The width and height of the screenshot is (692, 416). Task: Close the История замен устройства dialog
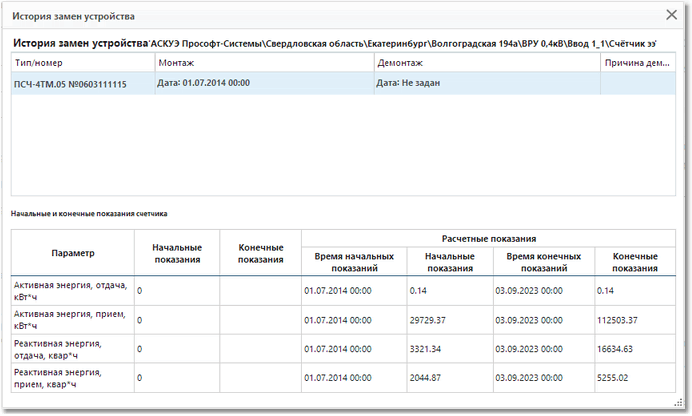click(671, 15)
